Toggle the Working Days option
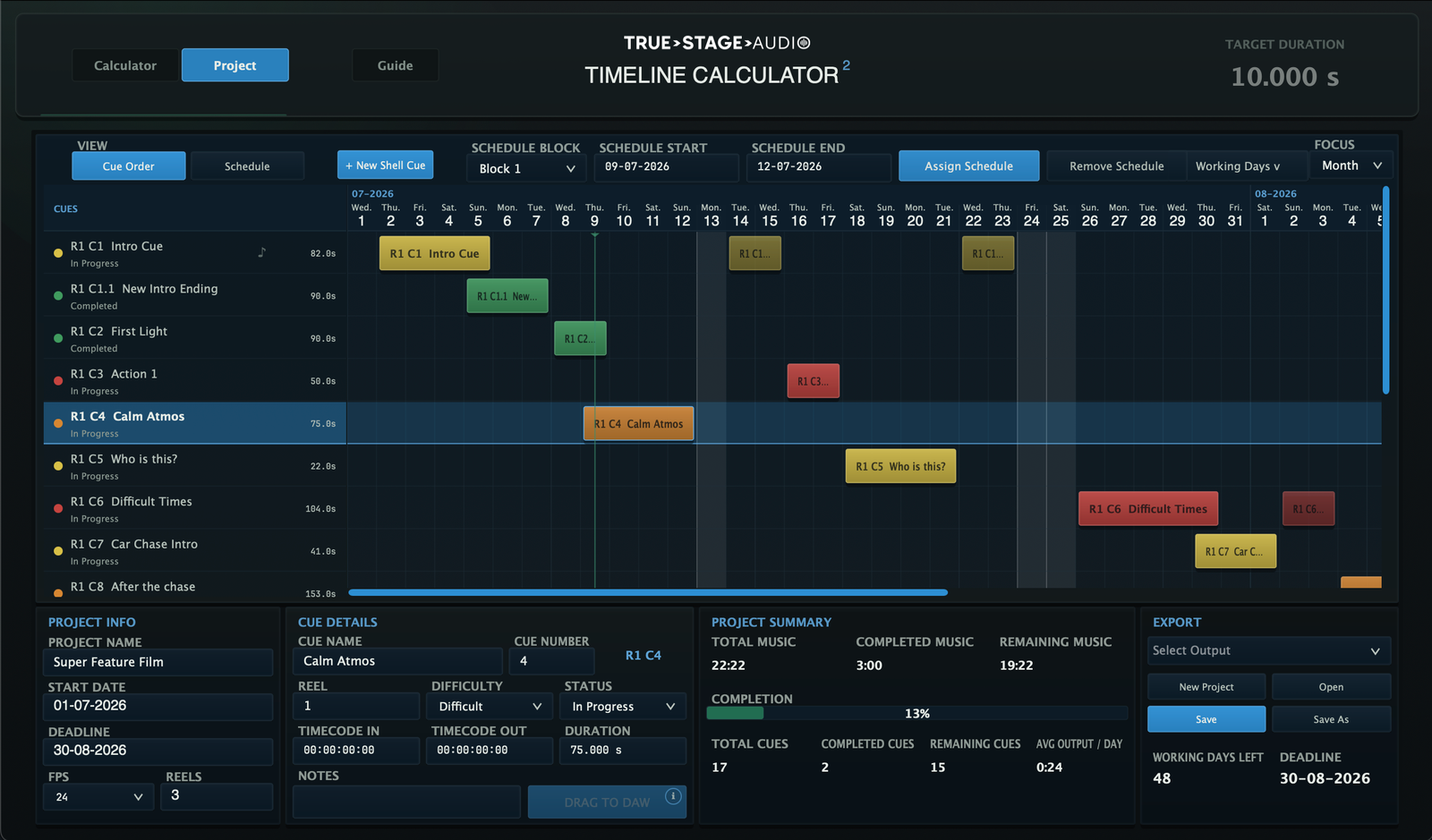The width and height of the screenshot is (1432, 840). [x=1237, y=165]
